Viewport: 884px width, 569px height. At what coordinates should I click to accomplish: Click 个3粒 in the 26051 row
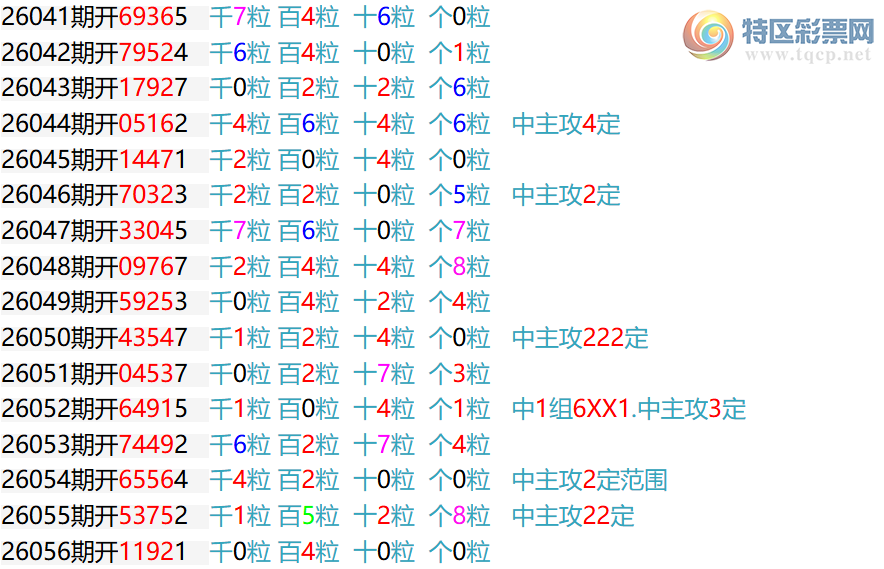click(x=459, y=373)
